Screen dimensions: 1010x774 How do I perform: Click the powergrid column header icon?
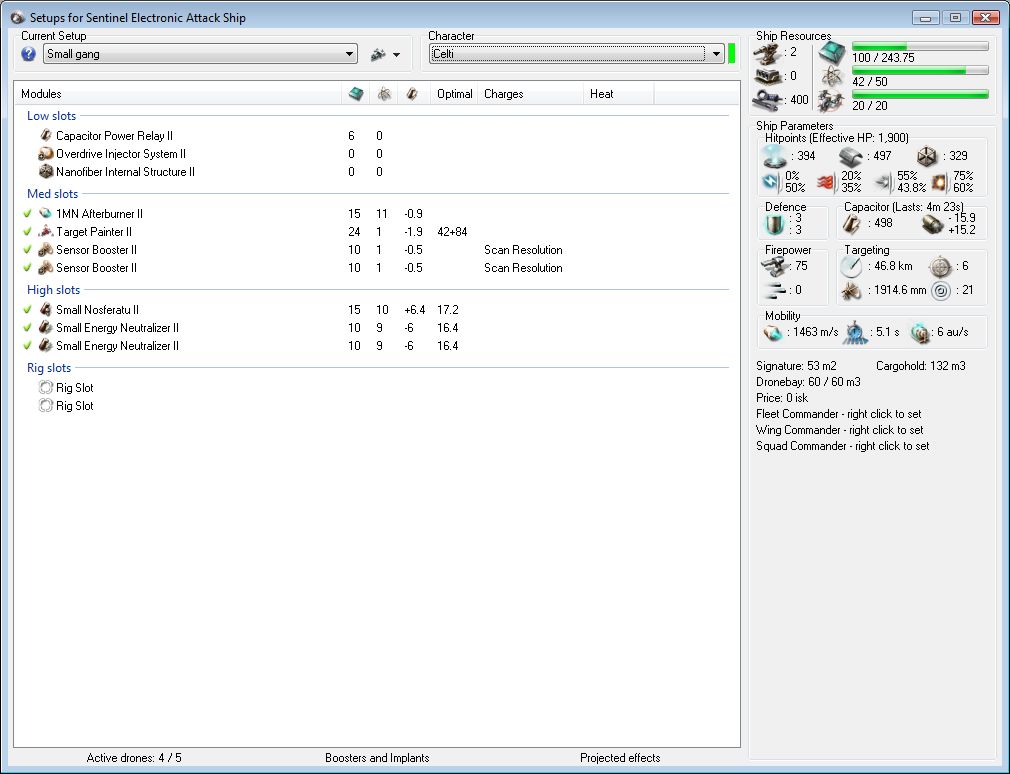click(x=384, y=94)
